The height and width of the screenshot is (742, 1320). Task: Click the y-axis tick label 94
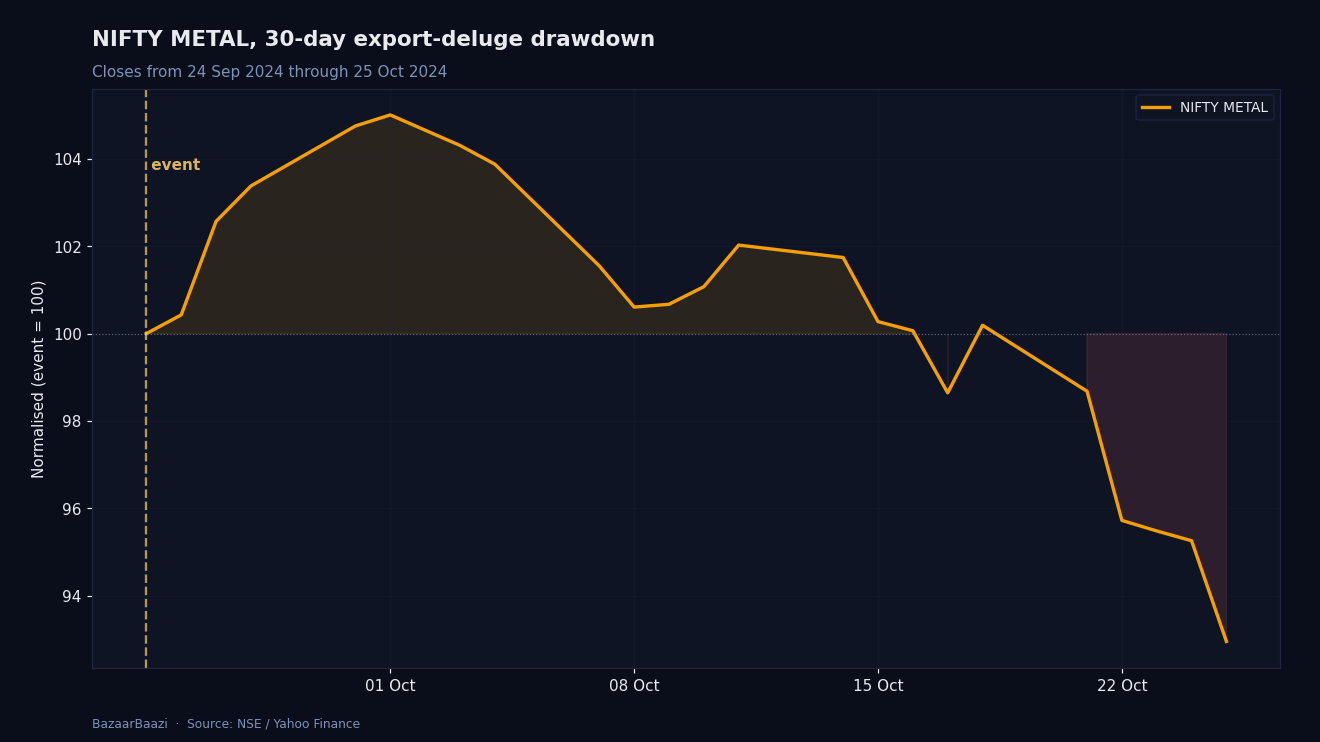click(73, 596)
